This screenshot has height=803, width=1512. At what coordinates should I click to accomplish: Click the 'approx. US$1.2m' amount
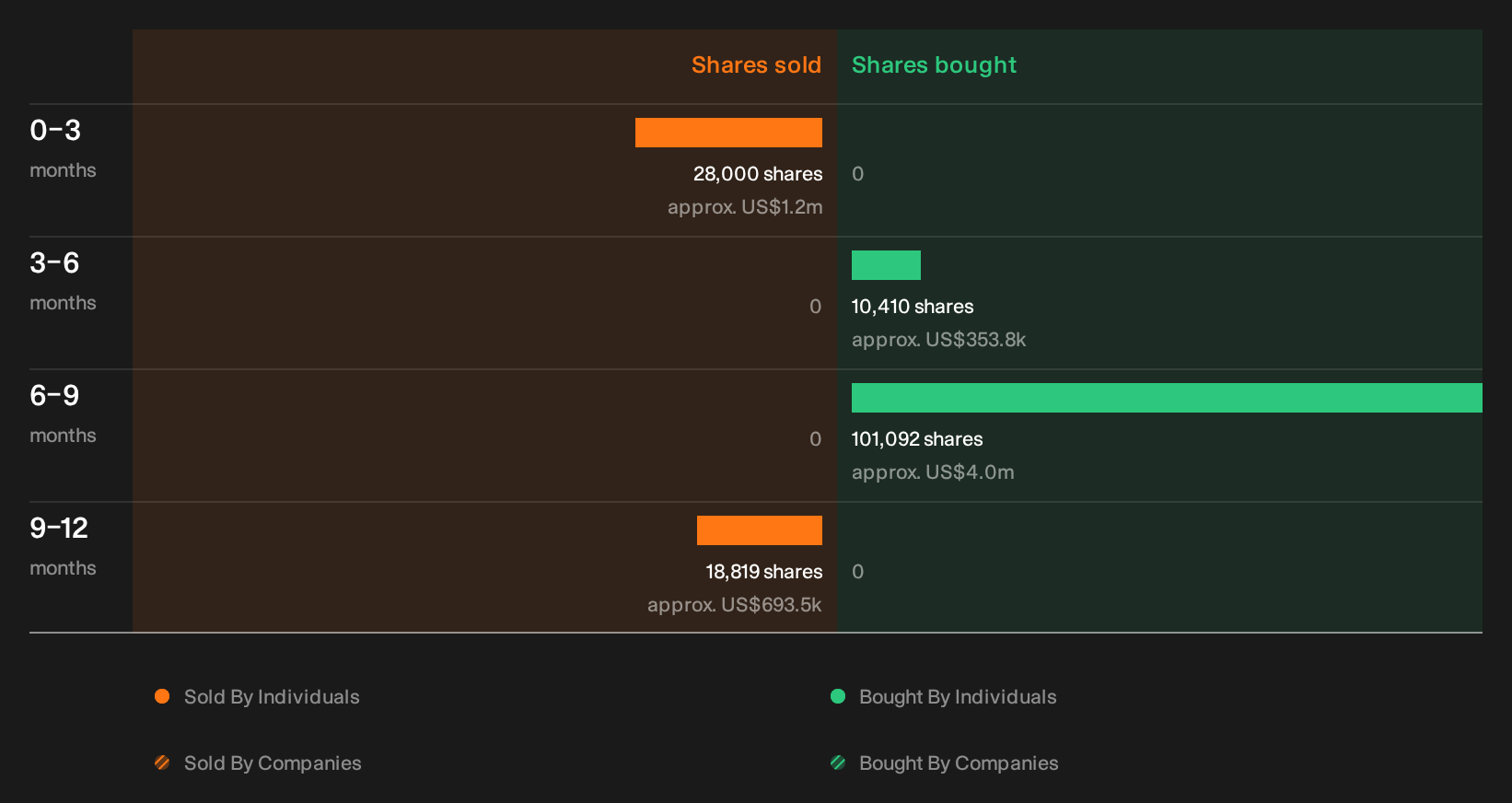[x=745, y=207]
